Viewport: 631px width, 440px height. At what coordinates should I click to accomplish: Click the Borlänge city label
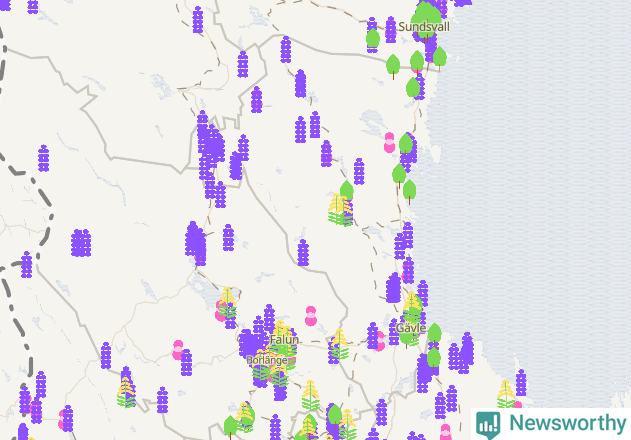[266, 360]
